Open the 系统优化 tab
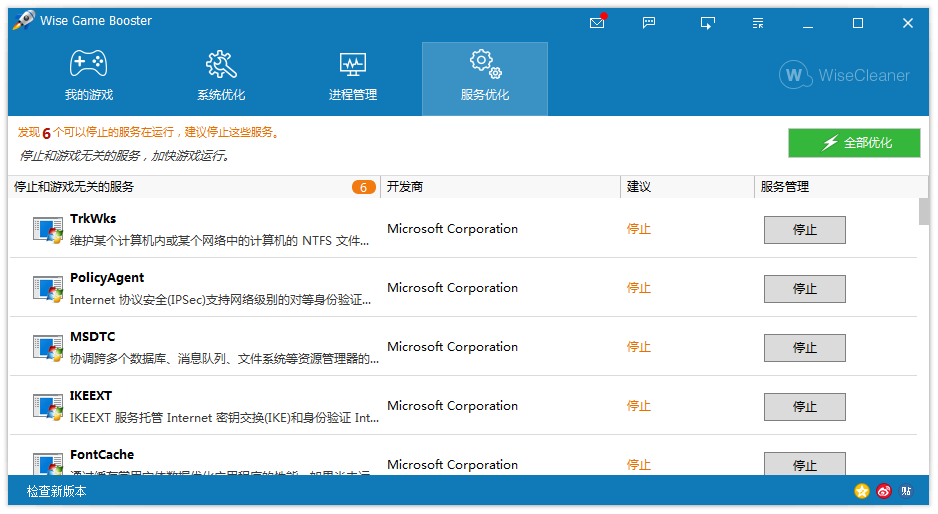Screen dimensions: 938x514 point(221,78)
